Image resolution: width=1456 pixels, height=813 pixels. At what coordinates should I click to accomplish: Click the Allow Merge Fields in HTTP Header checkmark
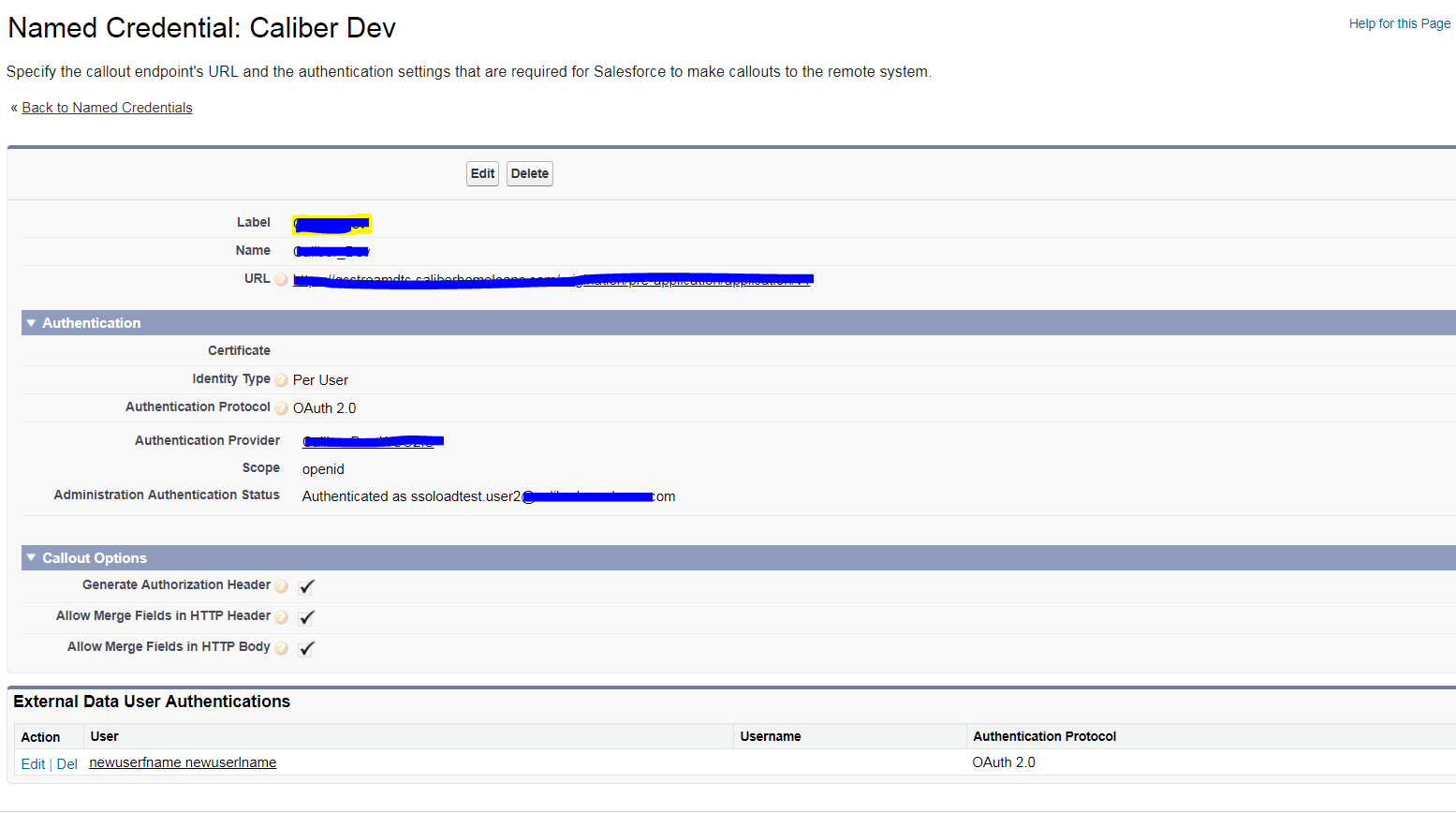[x=306, y=617]
